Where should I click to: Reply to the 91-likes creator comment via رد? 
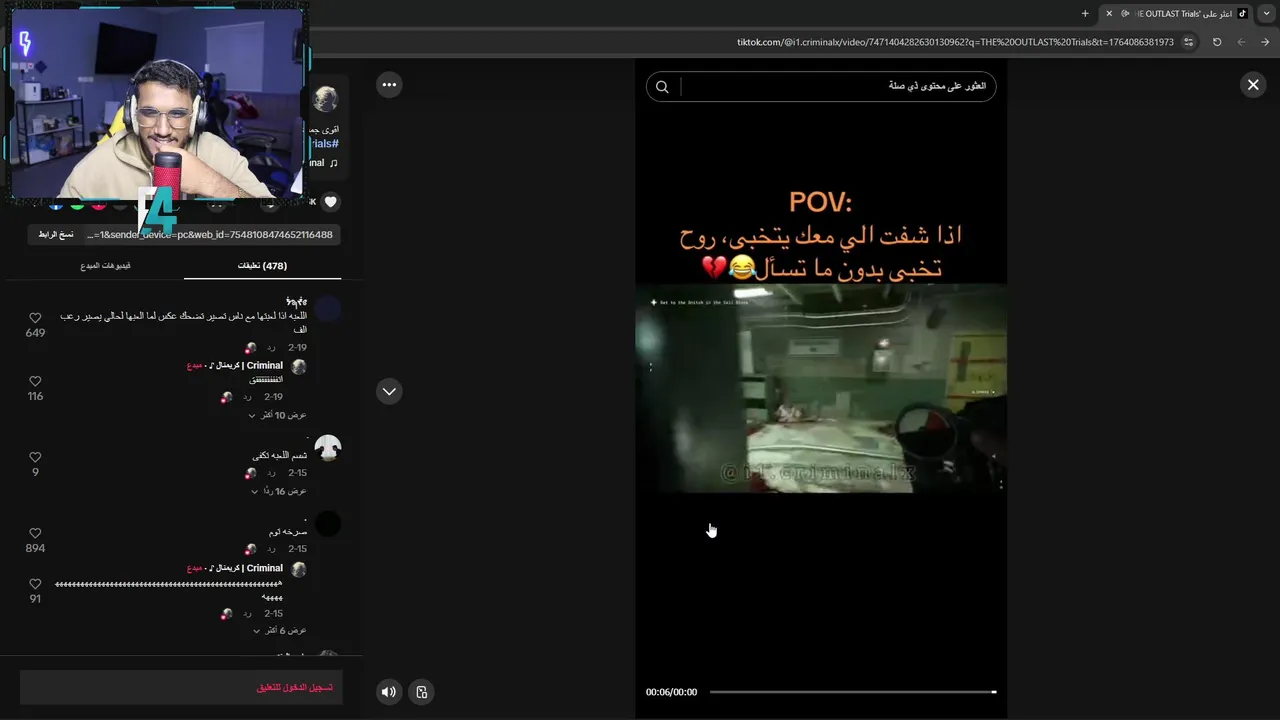[247, 614]
